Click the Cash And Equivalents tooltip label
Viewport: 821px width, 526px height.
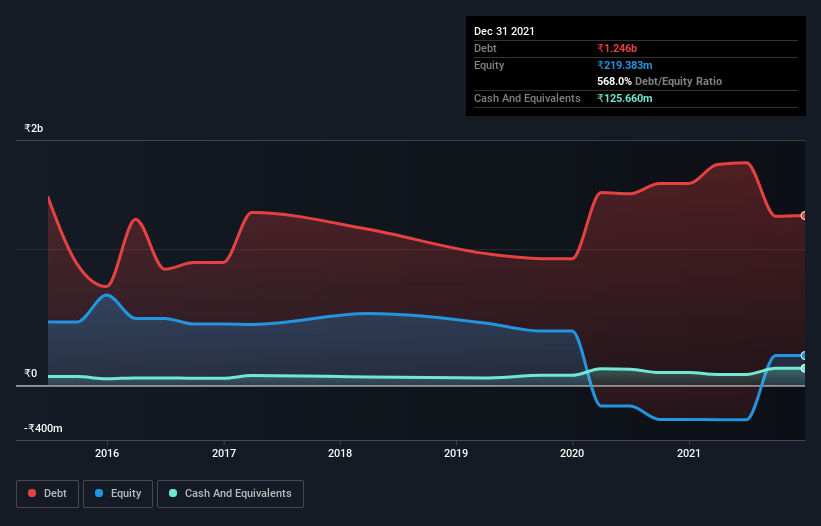point(527,98)
